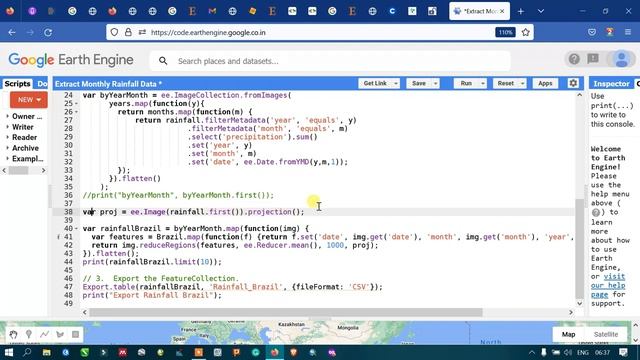Open the code editor settings gear
640x360 pixels.
(573, 83)
